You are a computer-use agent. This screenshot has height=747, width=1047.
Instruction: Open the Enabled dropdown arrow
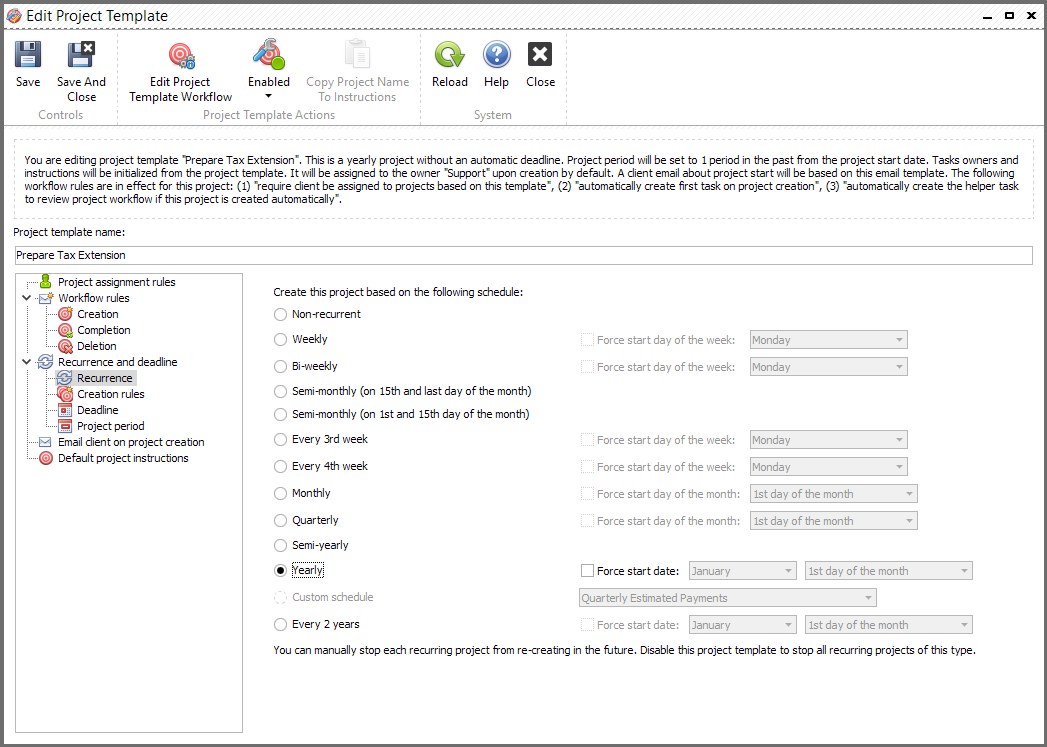tap(268, 96)
